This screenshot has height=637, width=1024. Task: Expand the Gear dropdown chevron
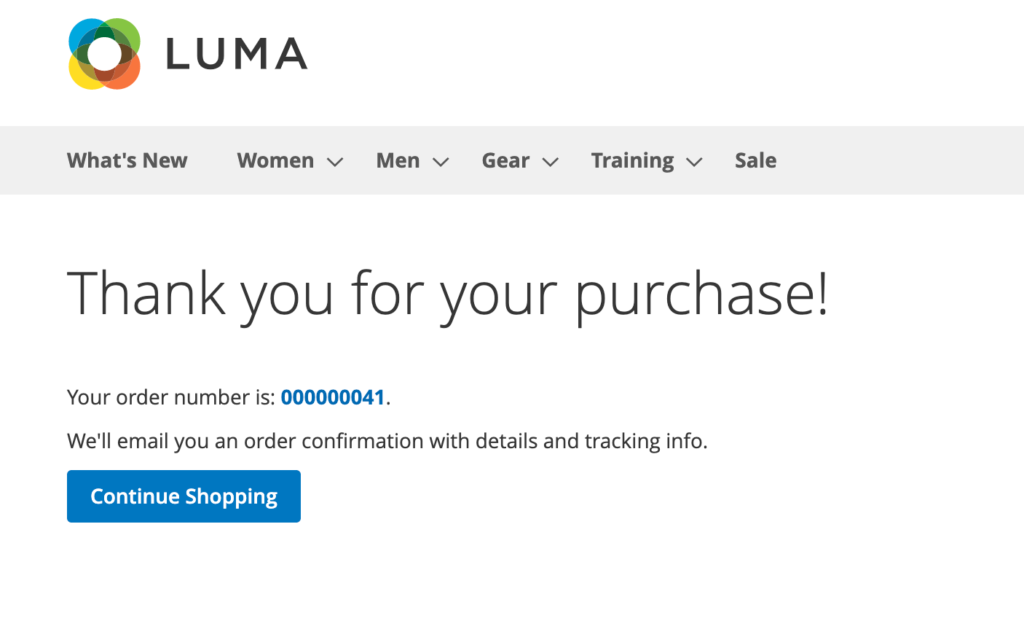point(549,162)
